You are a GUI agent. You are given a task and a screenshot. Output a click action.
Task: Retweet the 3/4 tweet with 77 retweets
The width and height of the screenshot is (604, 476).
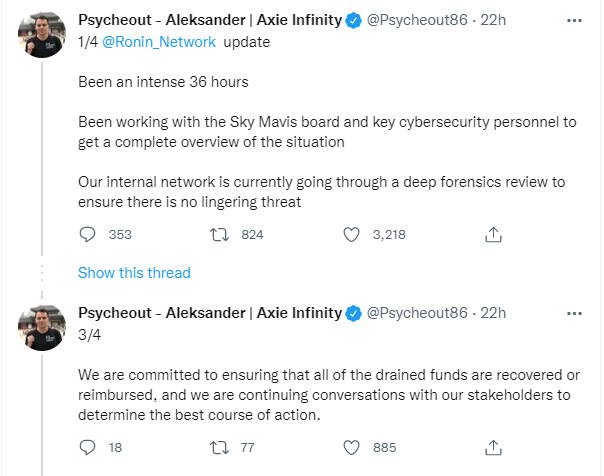219,448
